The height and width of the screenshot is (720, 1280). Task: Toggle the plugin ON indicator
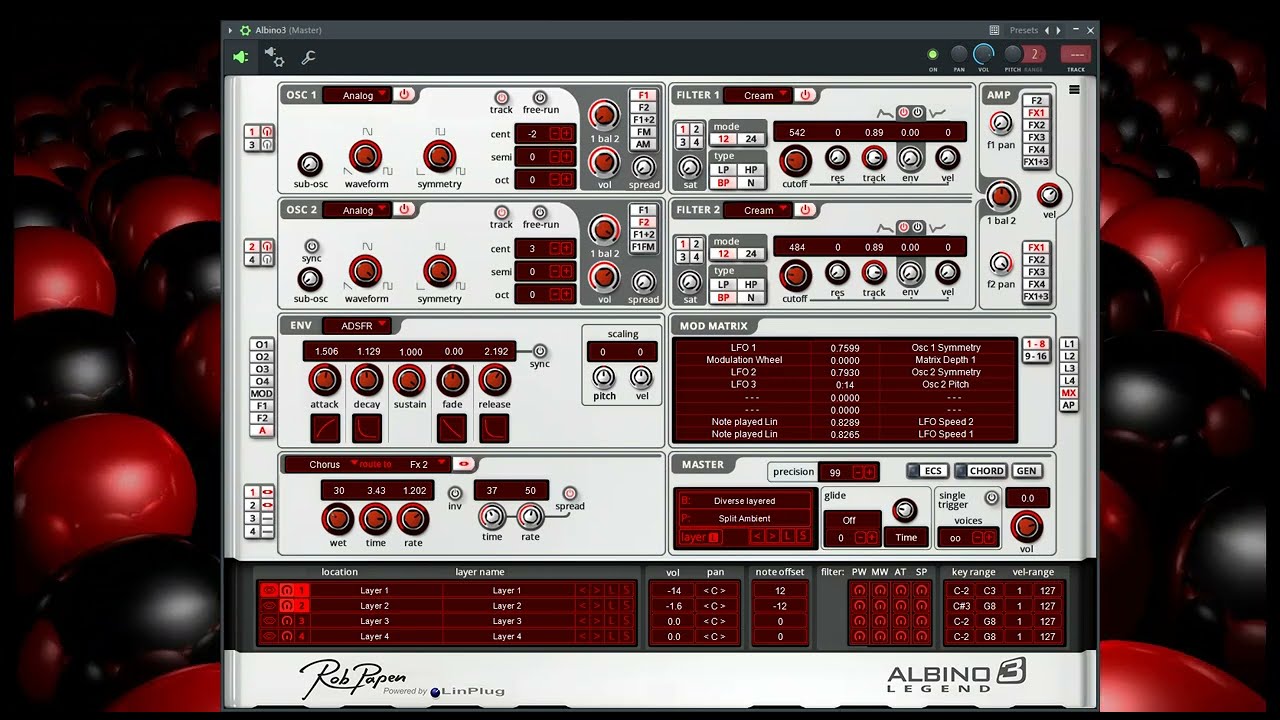click(933, 54)
